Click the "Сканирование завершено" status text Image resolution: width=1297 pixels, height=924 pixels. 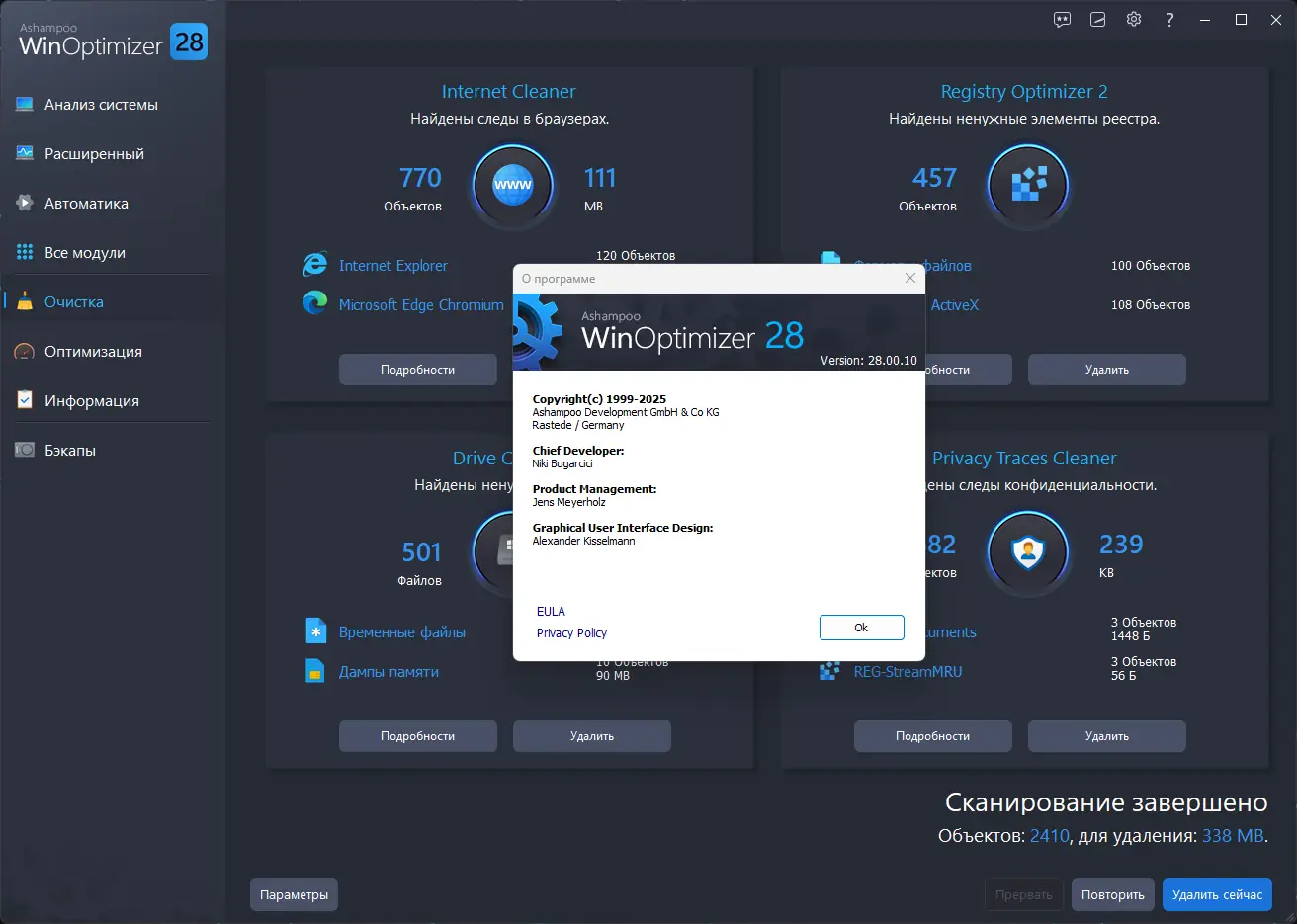coord(1106,802)
